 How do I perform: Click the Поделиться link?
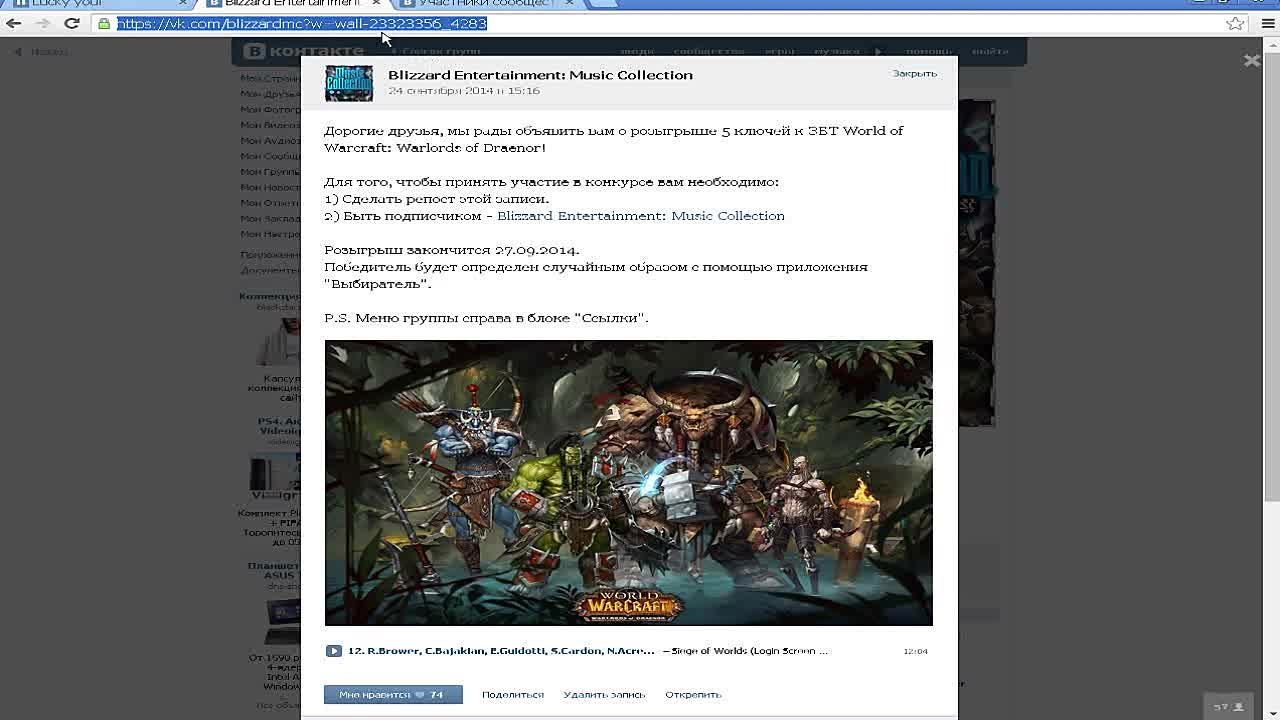[x=513, y=695]
